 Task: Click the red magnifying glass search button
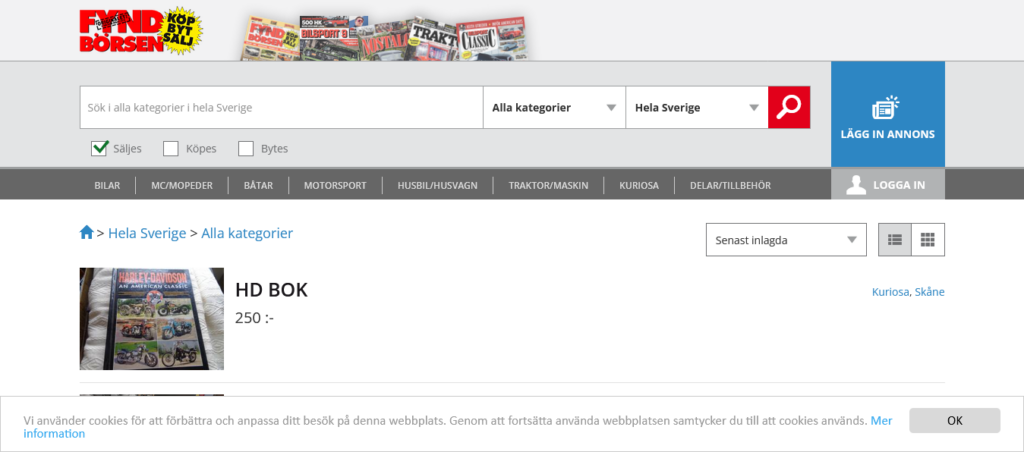pos(789,107)
